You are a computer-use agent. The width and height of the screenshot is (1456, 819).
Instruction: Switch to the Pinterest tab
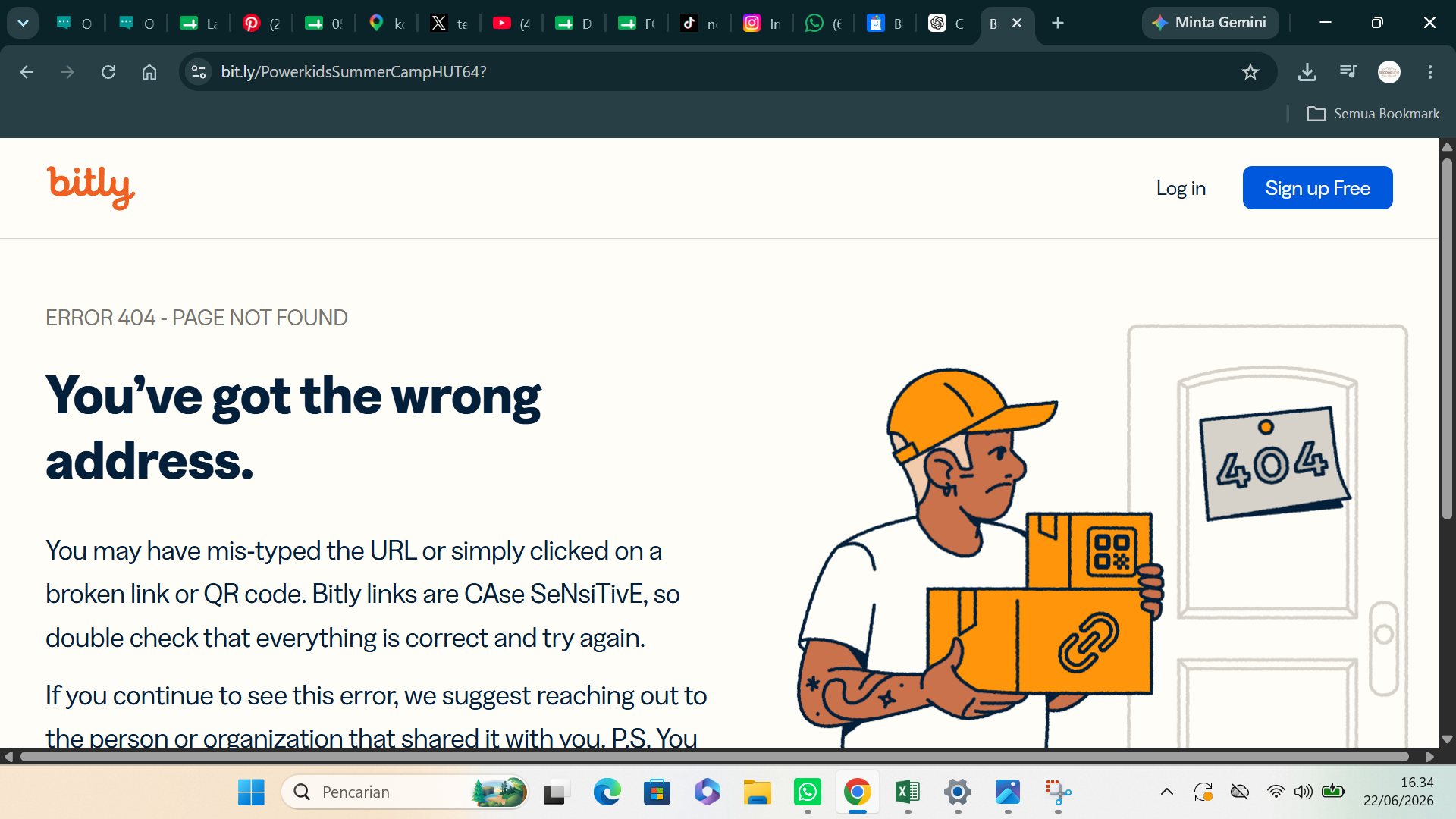click(x=261, y=24)
